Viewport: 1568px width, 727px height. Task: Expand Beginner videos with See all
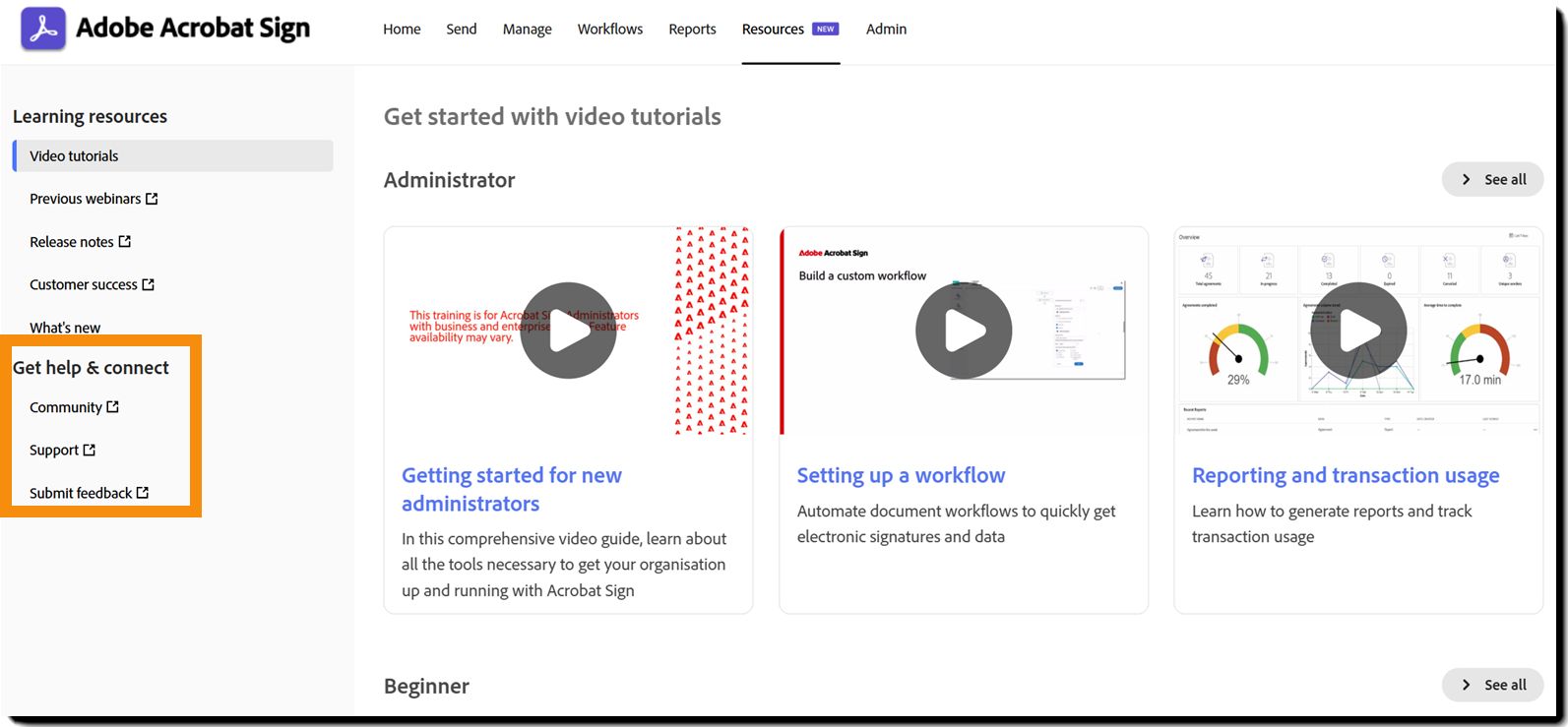[x=1492, y=685]
